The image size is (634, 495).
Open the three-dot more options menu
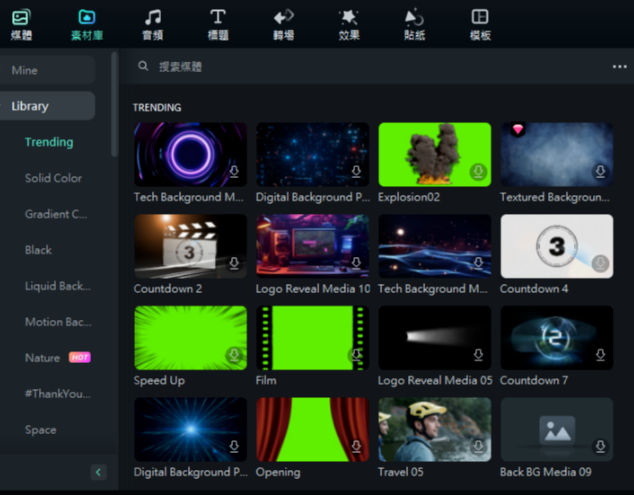pos(619,67)
